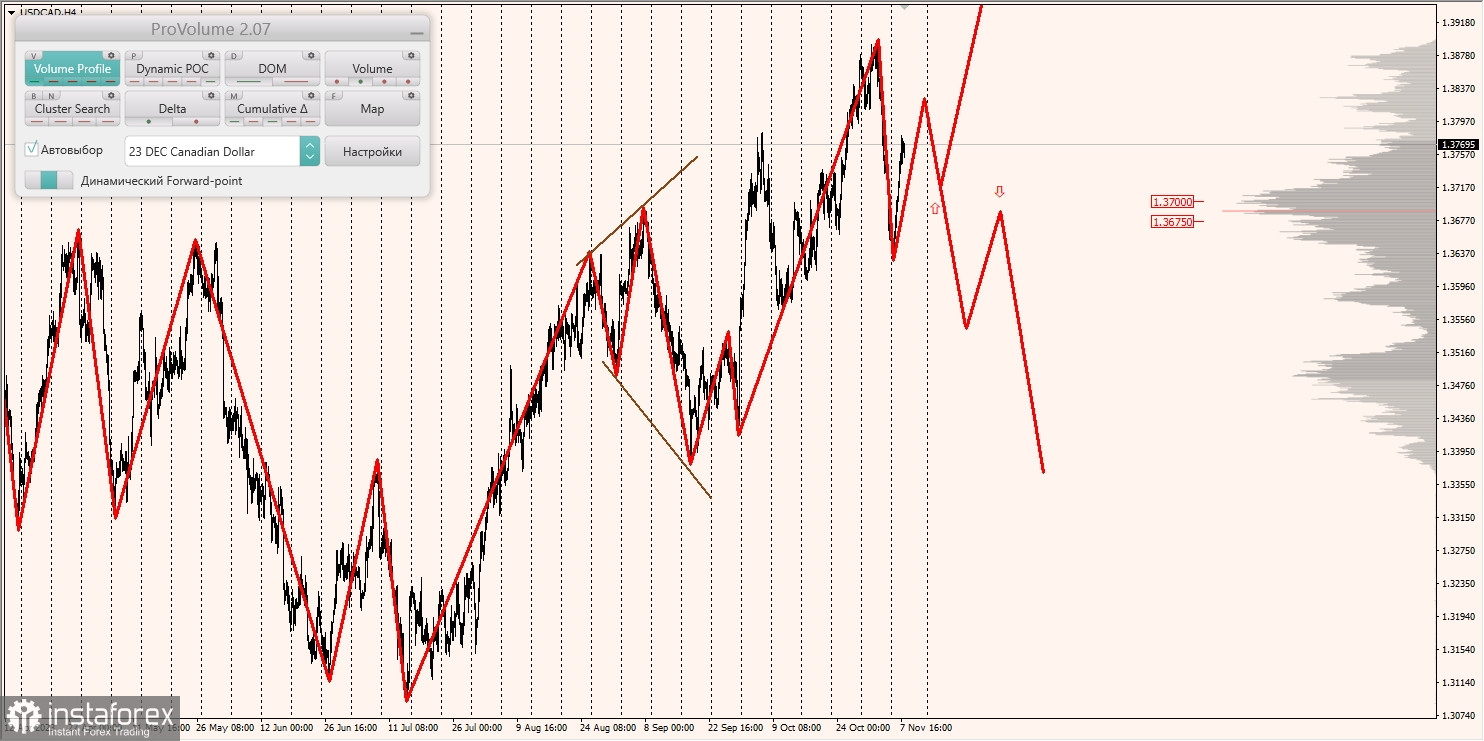Screen dimensions: 1484x741
Task: Open Delta gear settings icon
Action: tap(211, 96)
